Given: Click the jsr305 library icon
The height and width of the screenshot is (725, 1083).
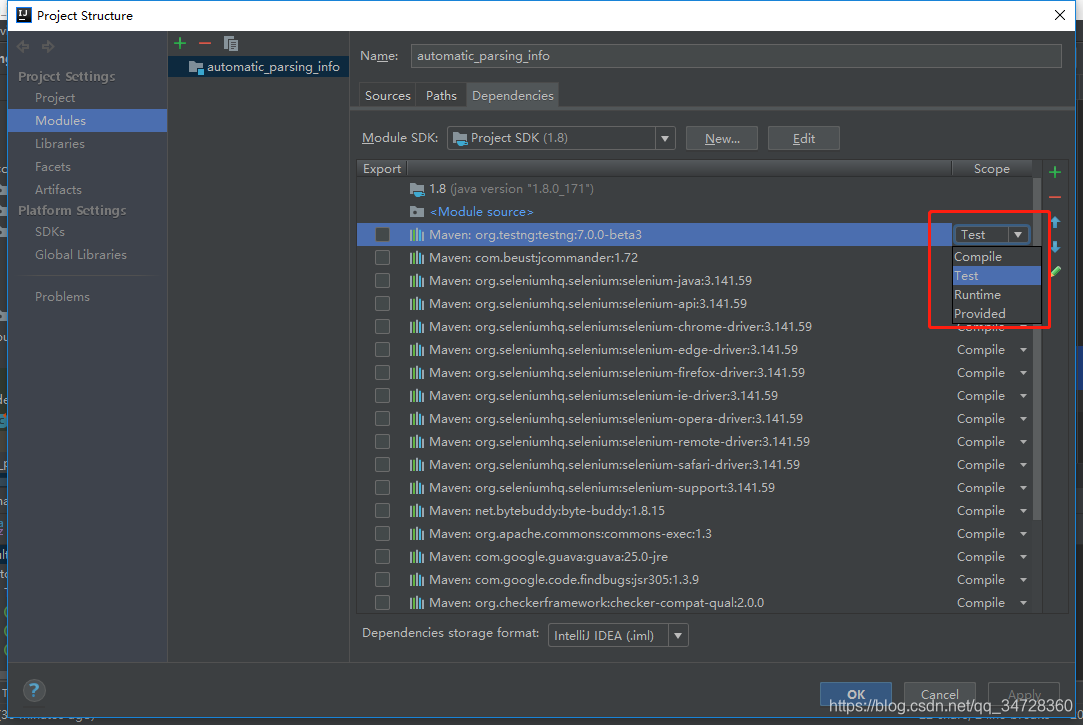Looking at the screenshot, I should [x=416, y=579].
